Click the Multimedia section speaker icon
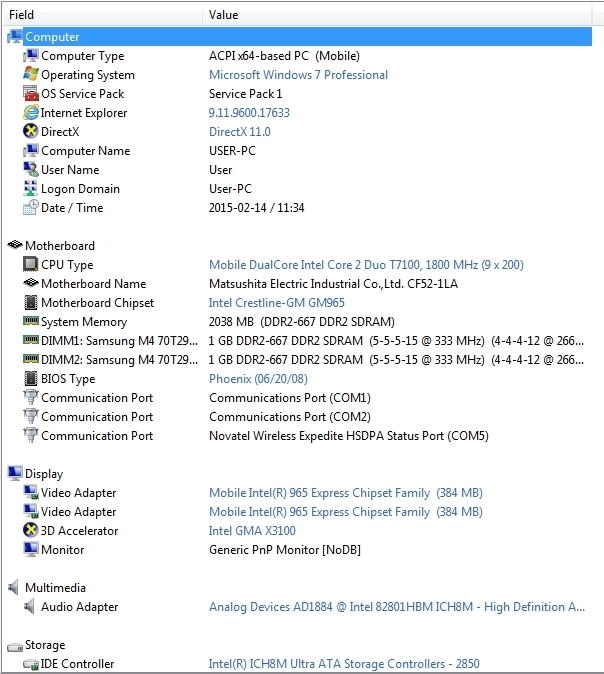The width and height of the screenshot is (604, 674). coord(13,587)
